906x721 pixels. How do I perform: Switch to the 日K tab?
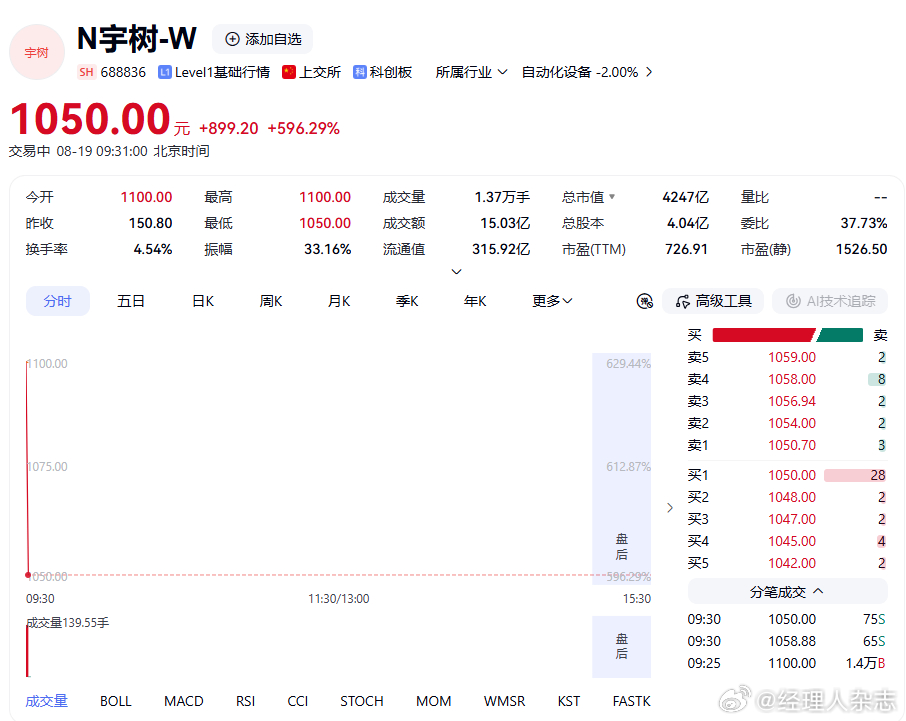[x=203, y=301]
